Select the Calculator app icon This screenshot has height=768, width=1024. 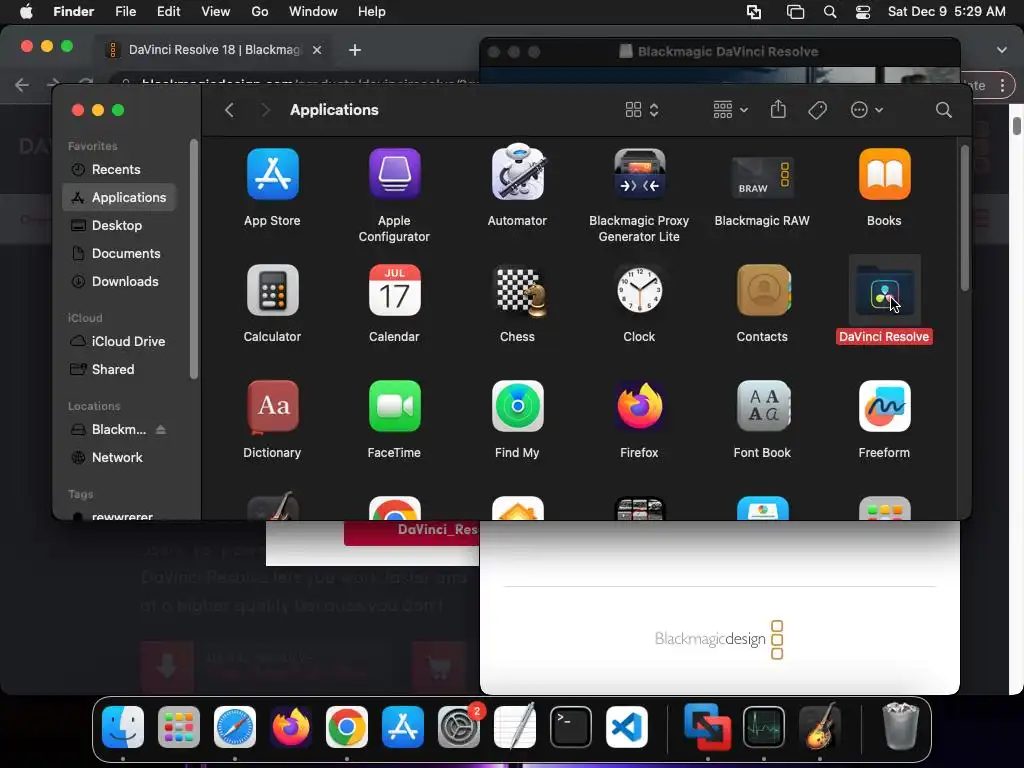coord(272,290)
